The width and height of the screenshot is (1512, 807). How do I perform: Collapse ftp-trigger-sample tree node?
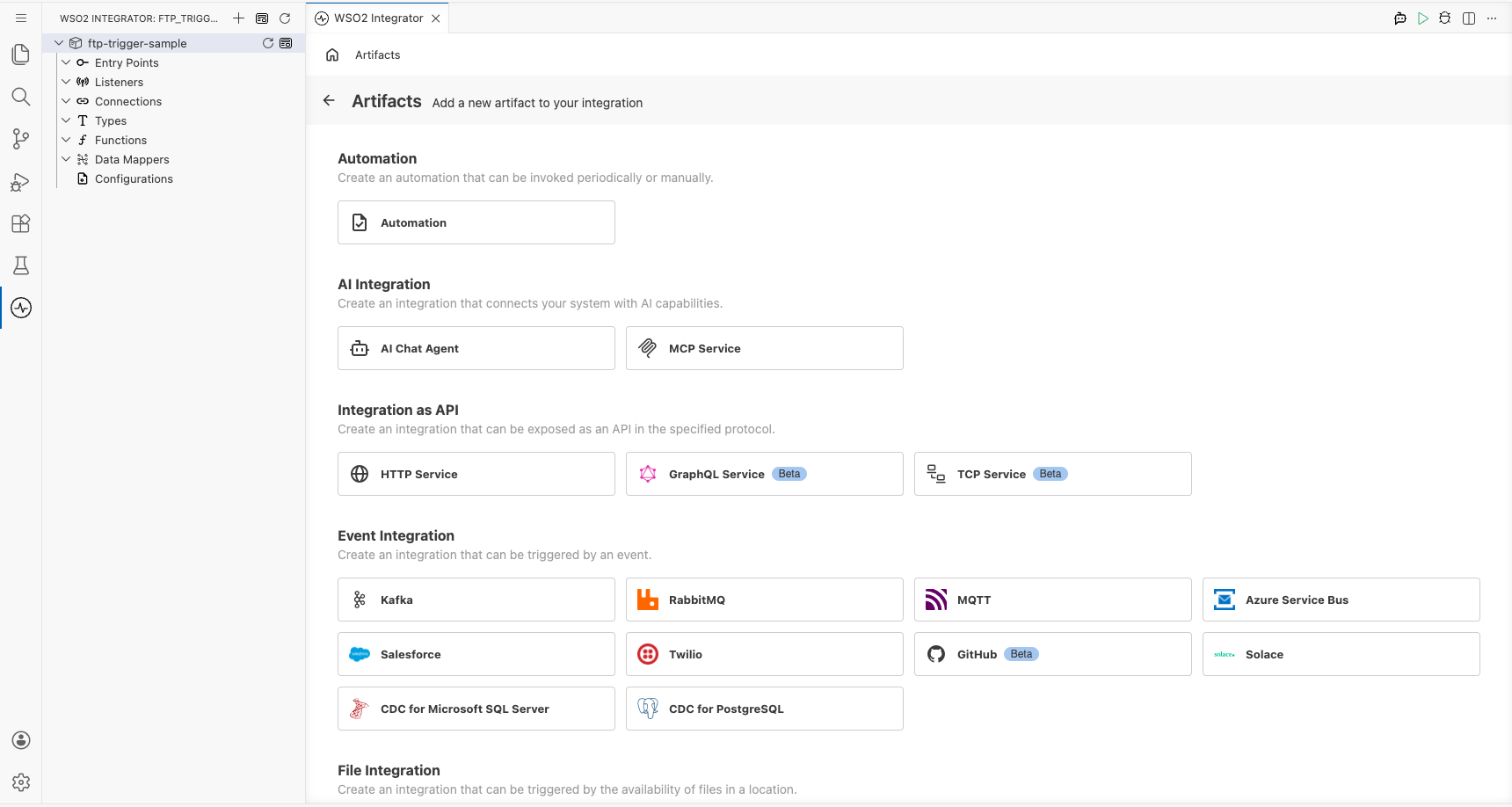click(x=59, y=43)
